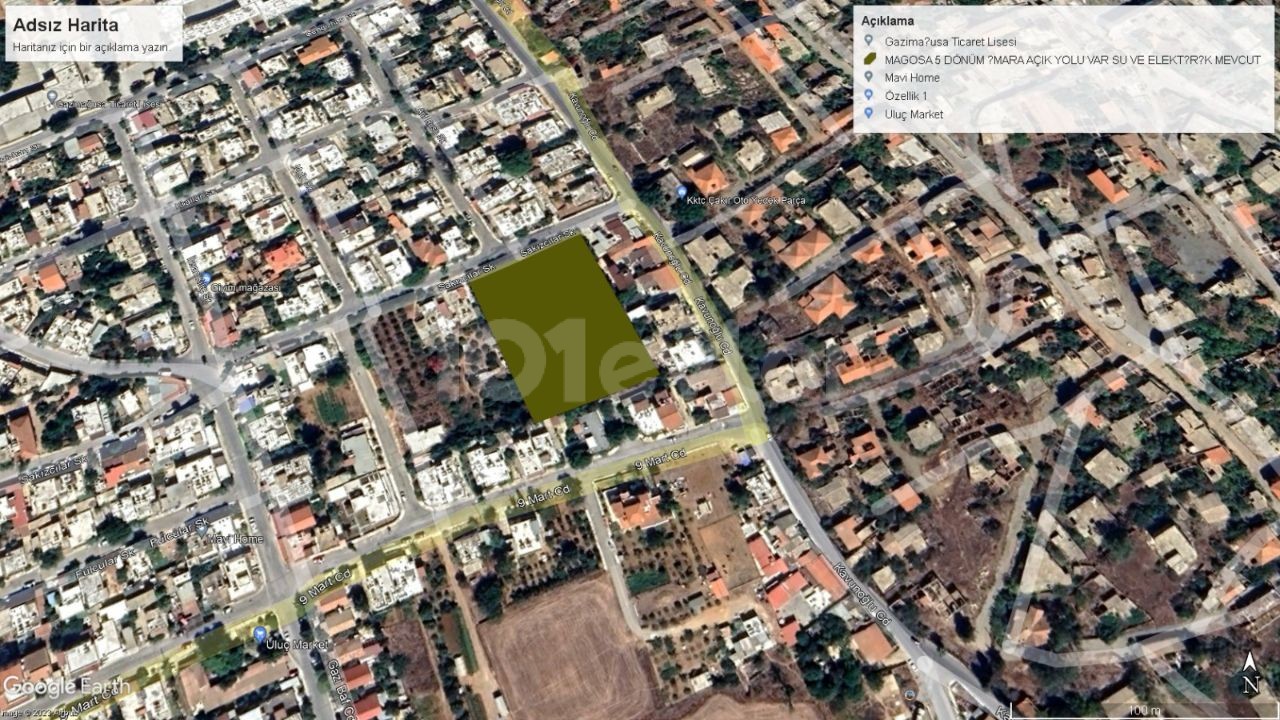Click the Gazima?usa Ticaret Lisesi legend pin icon
This screenshot has width=1280, height=720.
point(868,41)
